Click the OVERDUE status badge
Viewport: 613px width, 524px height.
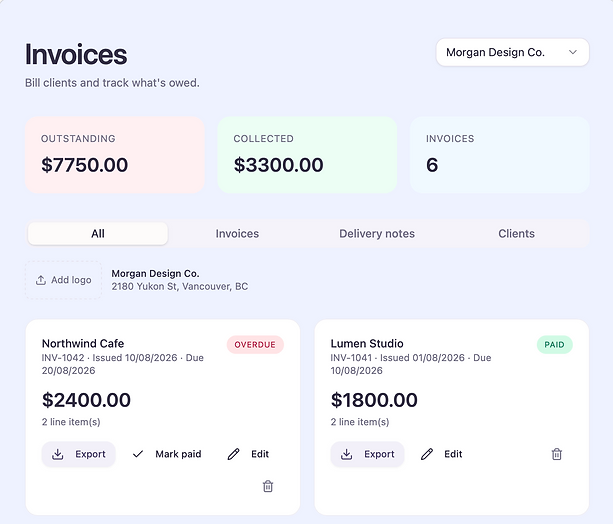255,345
